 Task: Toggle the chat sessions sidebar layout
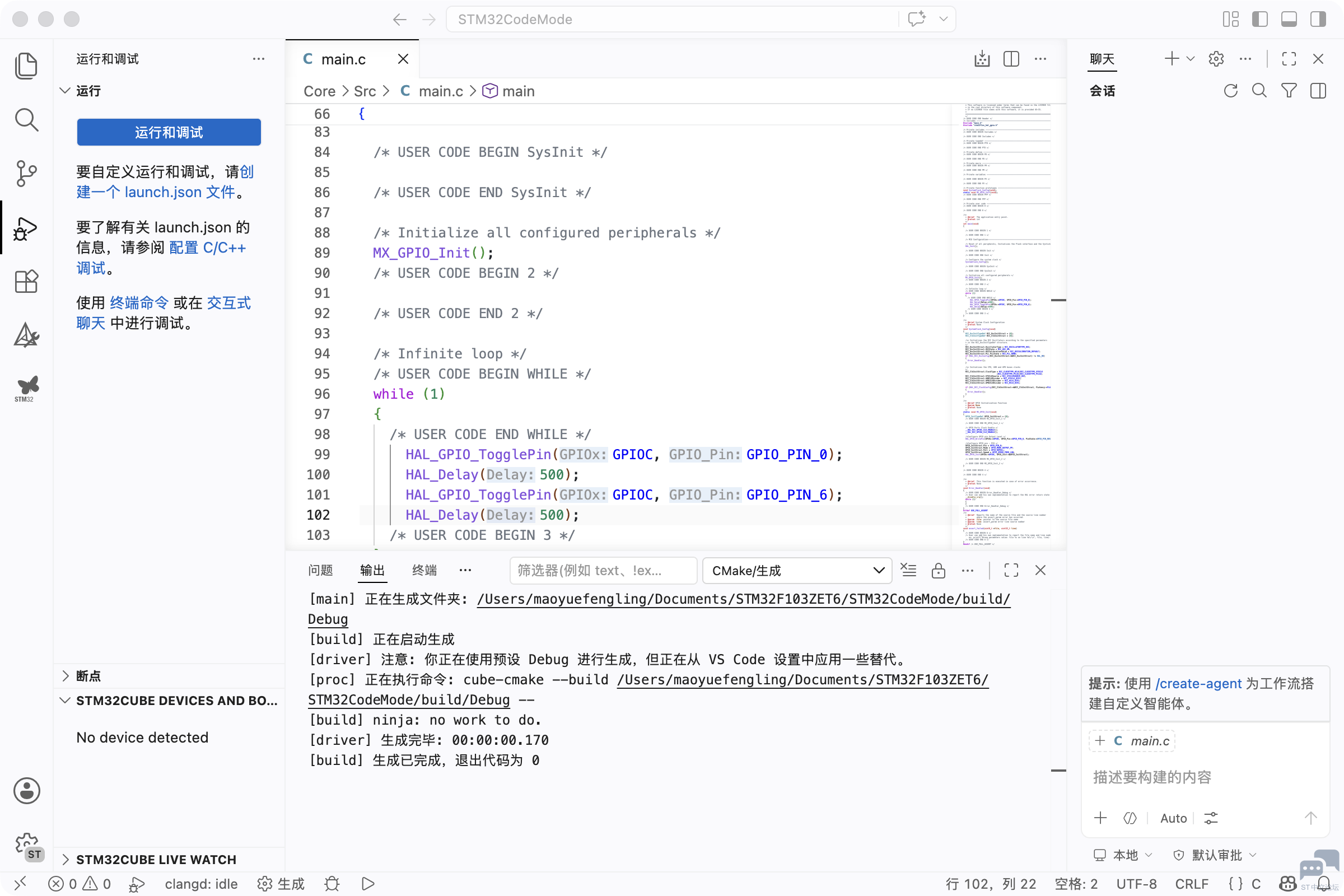click(x=1318, y=91)
